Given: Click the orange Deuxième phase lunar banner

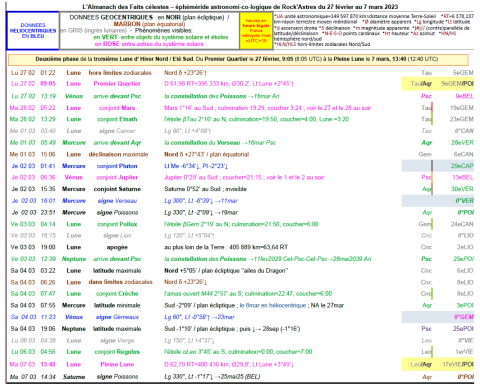Looking at the screenshot, I should (238, 59).
